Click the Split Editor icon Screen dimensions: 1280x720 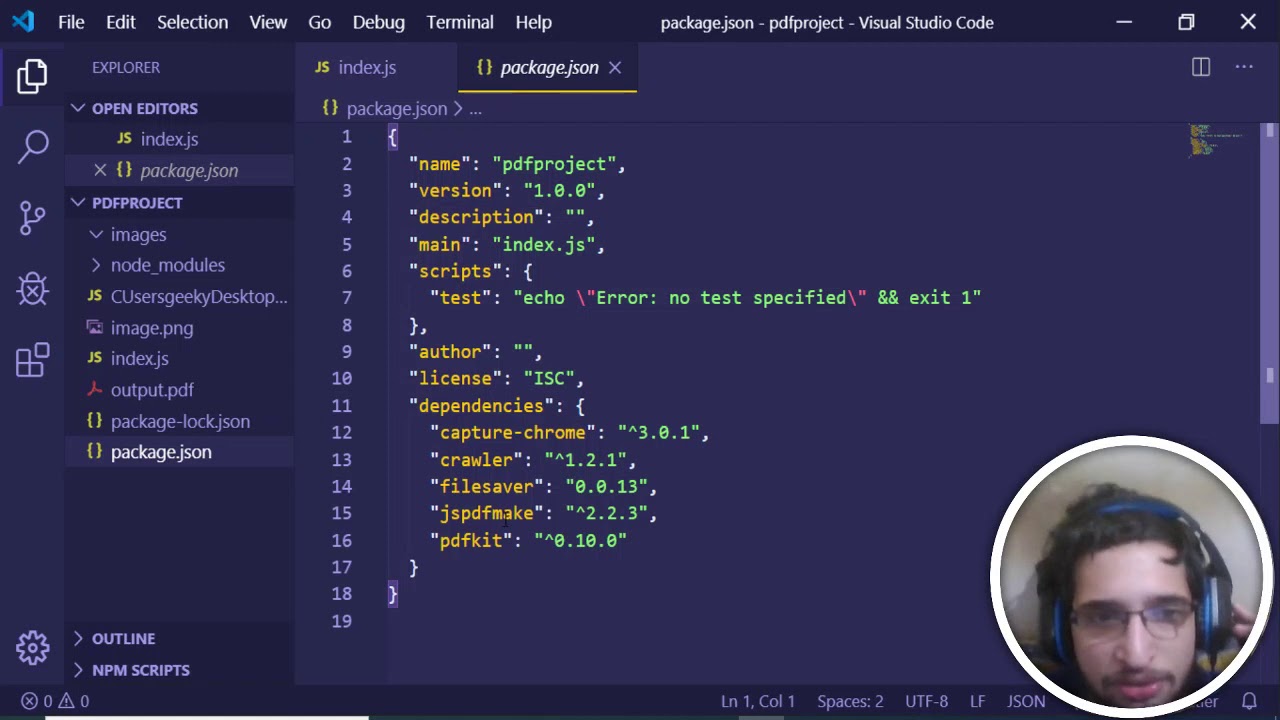1201,67
